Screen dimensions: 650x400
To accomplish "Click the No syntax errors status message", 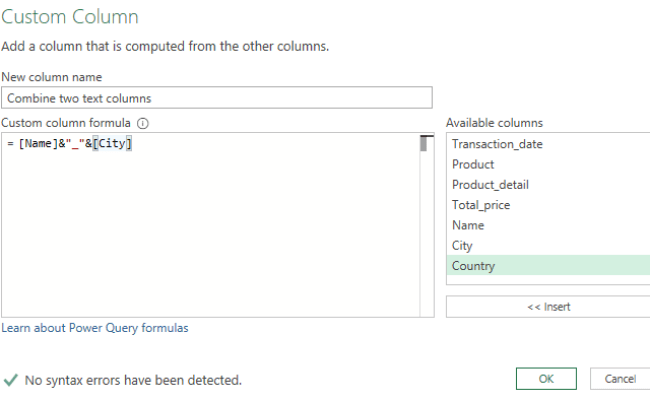I will pyautogui.click(x=133, y=380).
